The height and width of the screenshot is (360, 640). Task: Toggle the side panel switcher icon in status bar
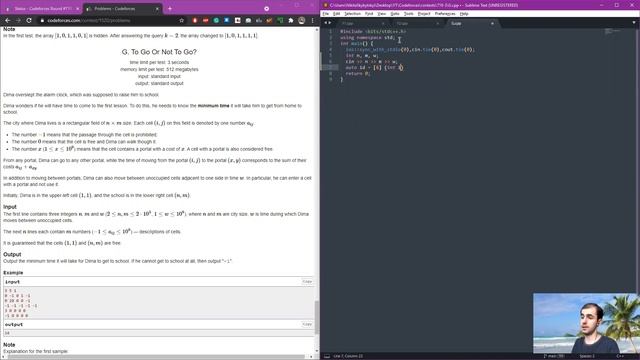pos(327,356)
